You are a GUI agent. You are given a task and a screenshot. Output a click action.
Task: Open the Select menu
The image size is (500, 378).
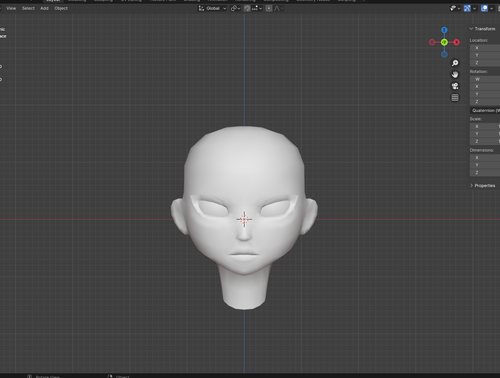(28, 8)
